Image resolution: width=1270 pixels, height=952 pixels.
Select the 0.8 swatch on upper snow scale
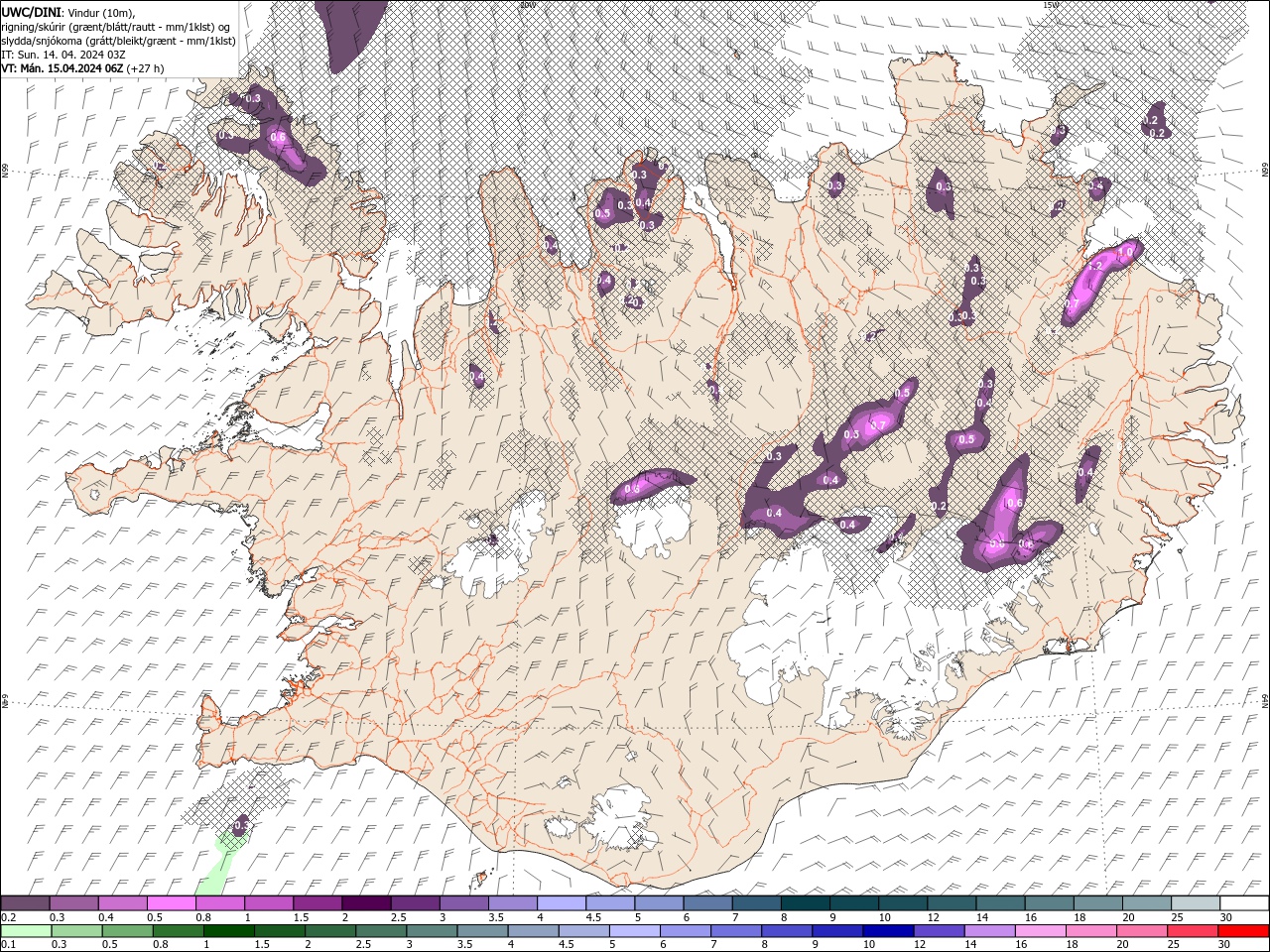tap(219, 903)
